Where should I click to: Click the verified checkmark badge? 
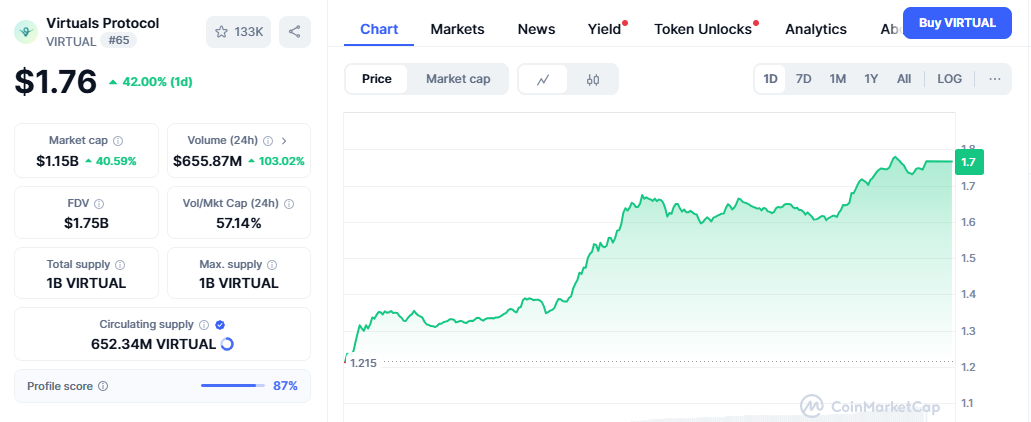click(220, 325)
